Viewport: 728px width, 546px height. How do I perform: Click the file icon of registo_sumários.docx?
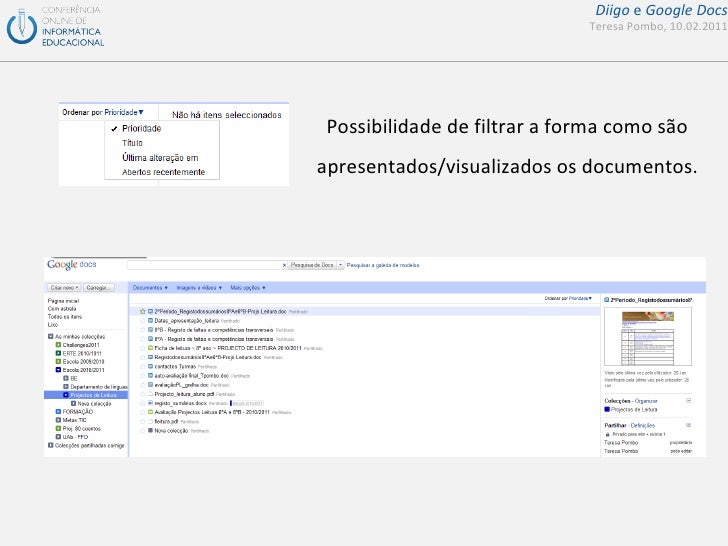[150, 403]
